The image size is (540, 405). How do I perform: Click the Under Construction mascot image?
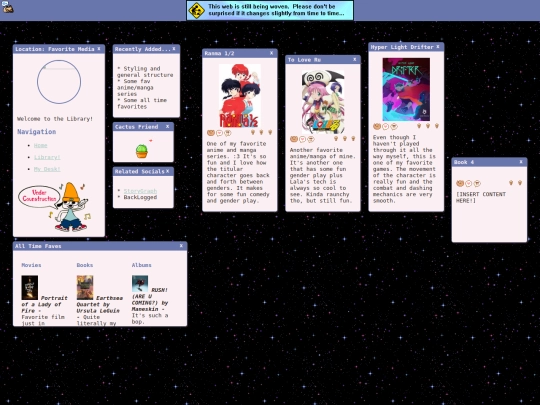54,207
